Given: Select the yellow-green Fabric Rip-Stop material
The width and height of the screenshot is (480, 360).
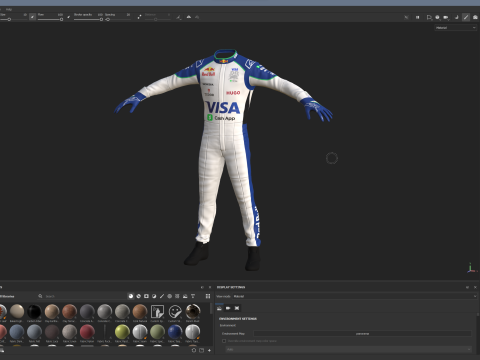Looking at the screenshot, I should pos(122,332).
